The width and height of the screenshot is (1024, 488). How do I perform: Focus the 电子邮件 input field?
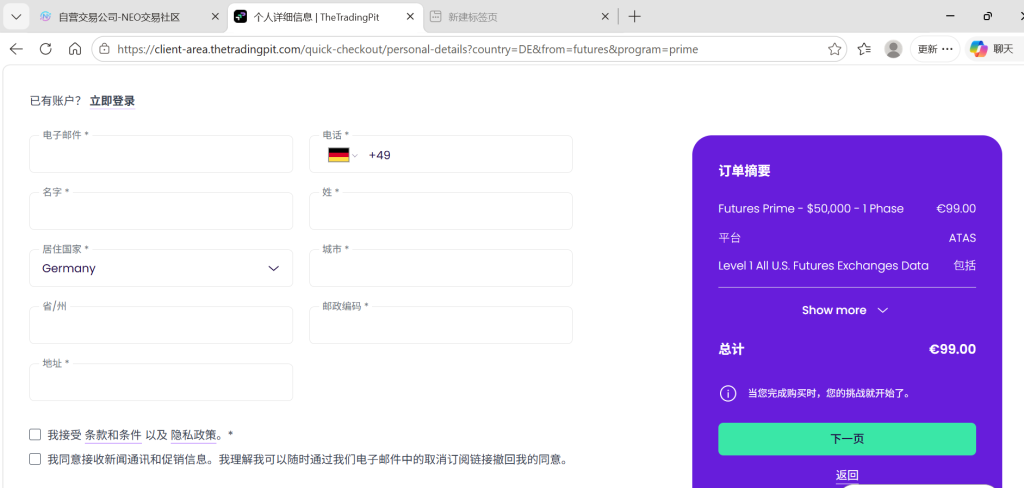(161, 154)
